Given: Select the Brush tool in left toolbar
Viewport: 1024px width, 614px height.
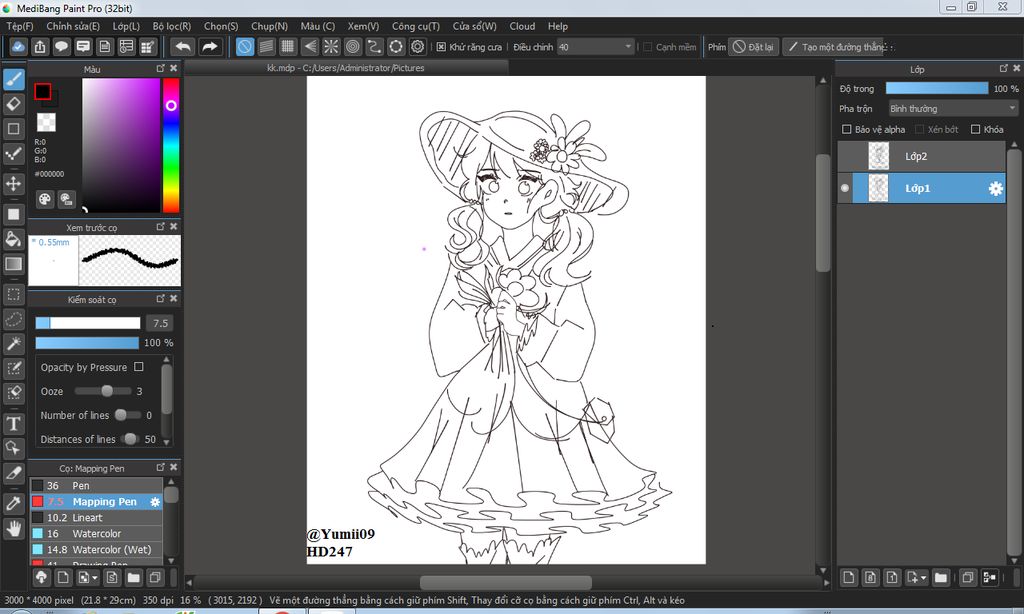Looking at the screenshot, I should click(14, 80).
